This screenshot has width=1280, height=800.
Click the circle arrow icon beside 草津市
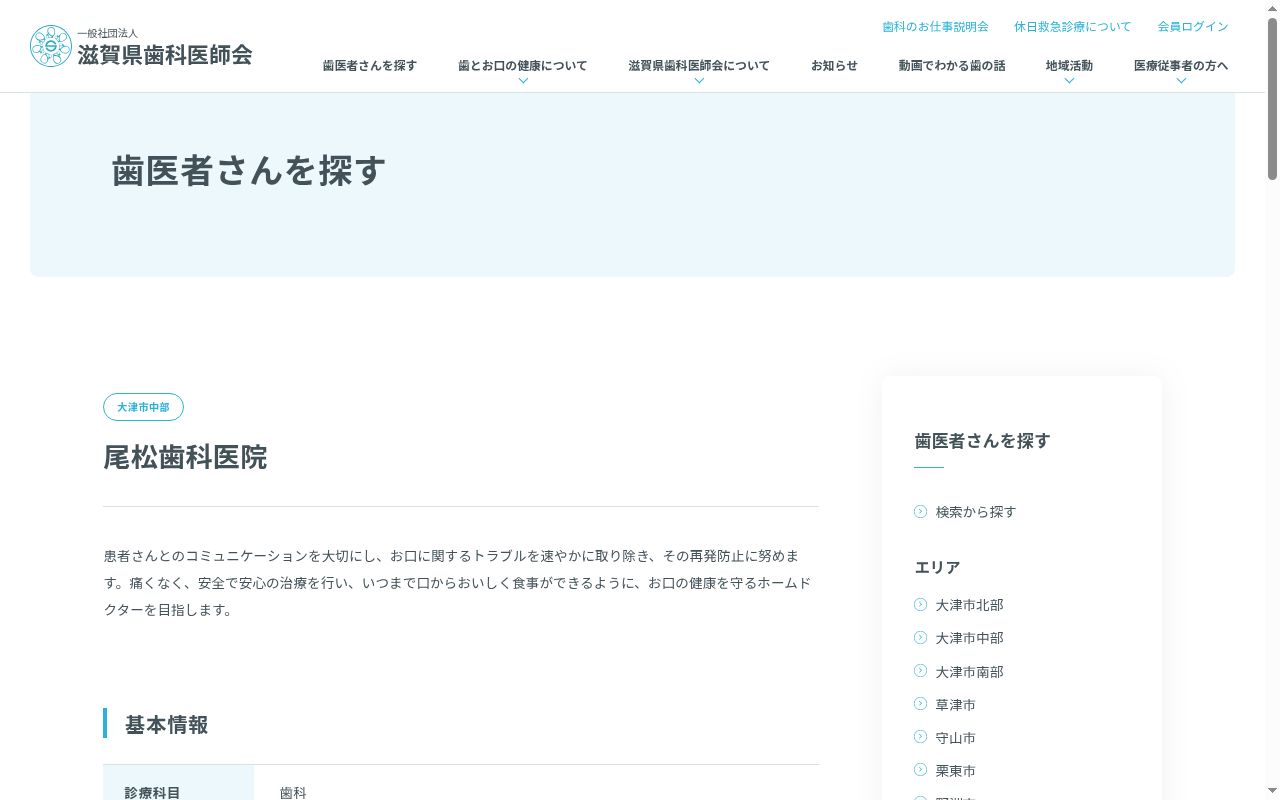[921, 704]
